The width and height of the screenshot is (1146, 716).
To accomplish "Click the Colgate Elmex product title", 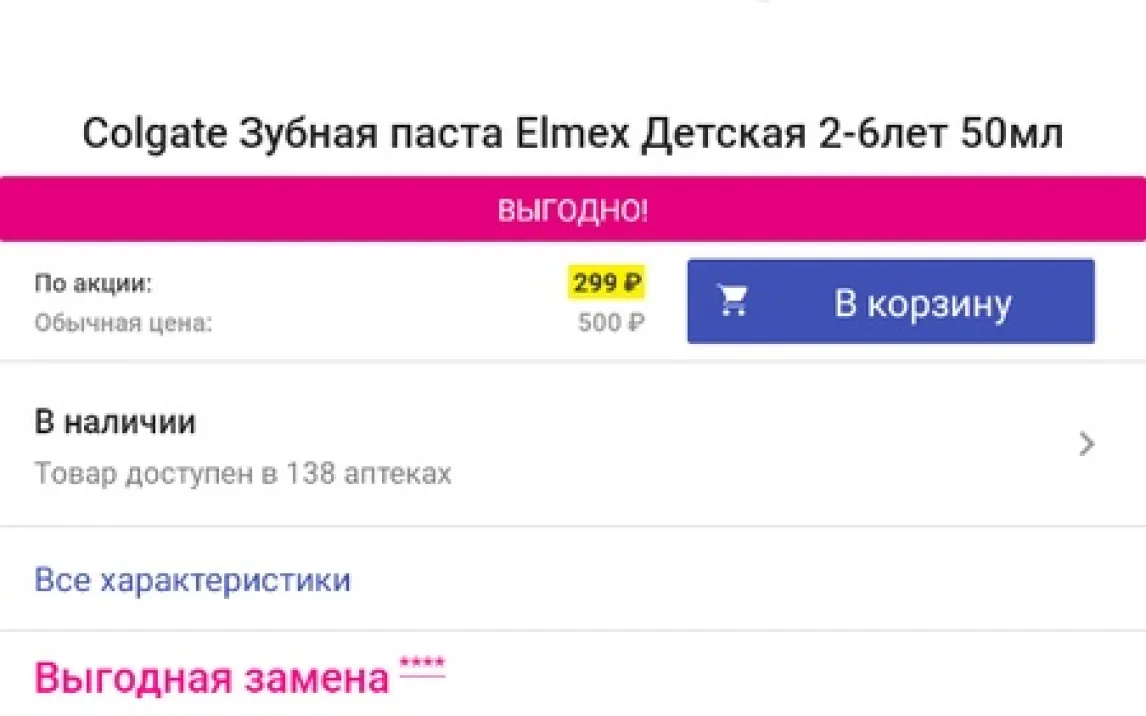I will [x=572, y=134].
